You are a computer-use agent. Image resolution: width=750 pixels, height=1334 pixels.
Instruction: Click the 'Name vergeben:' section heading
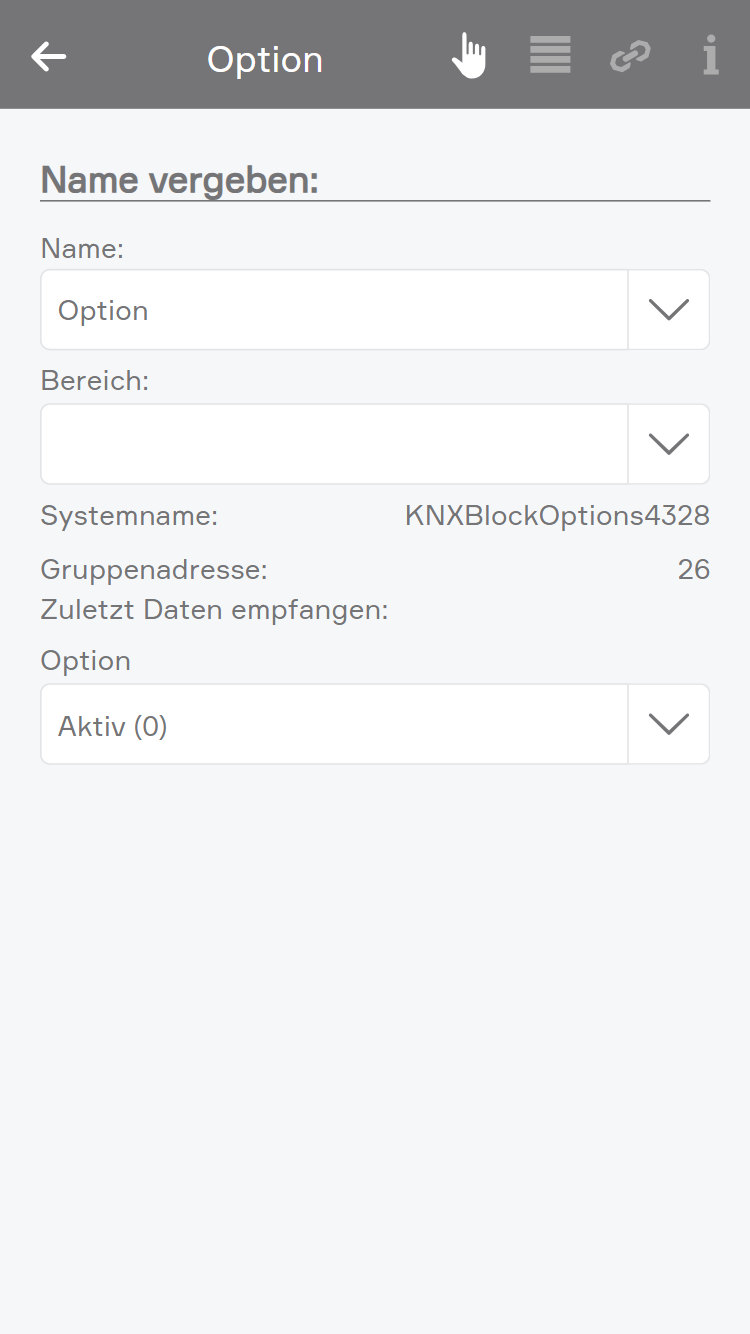[x=180, y=180]
